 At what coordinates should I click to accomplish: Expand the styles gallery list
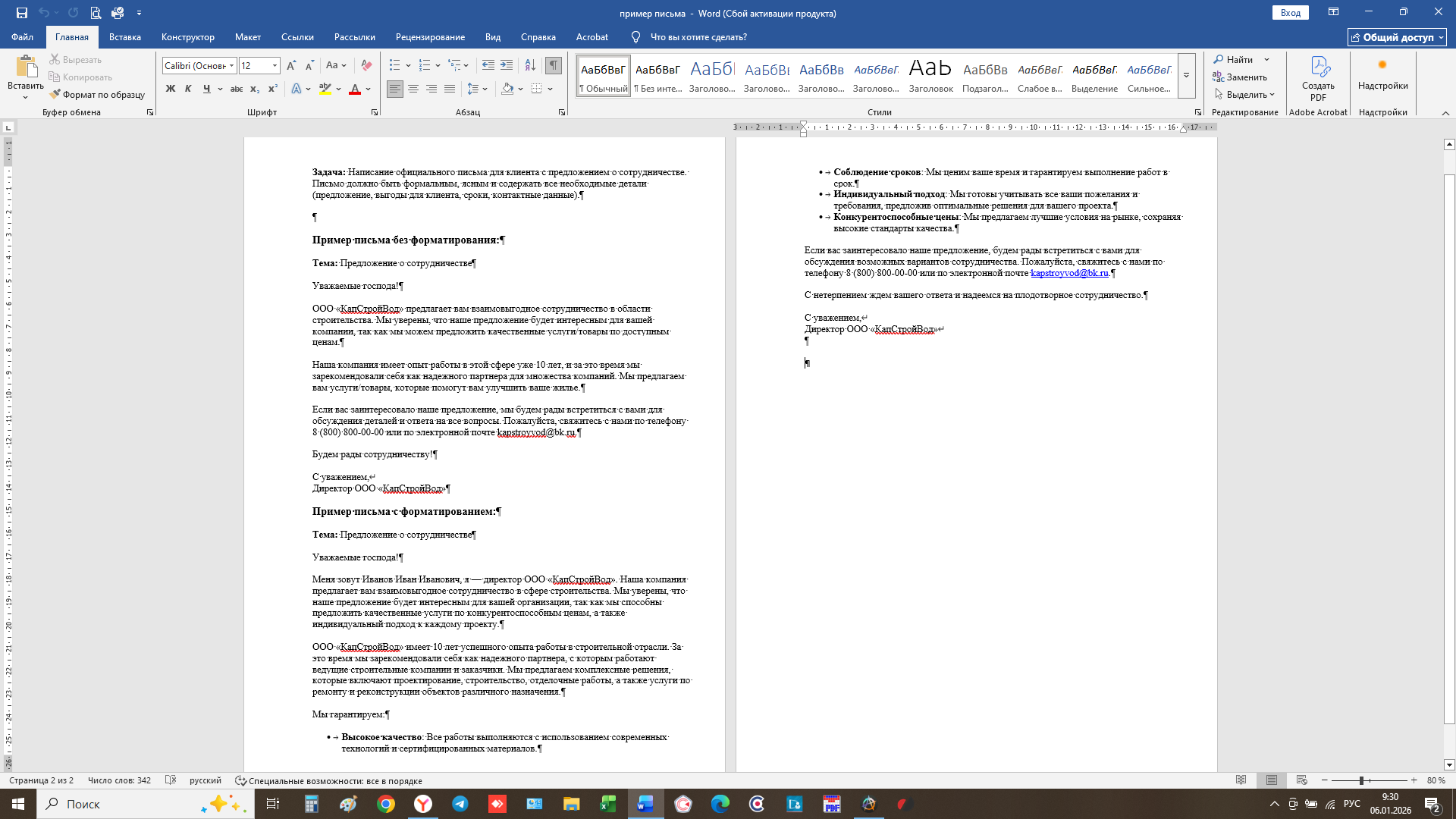coord(1186,76)
